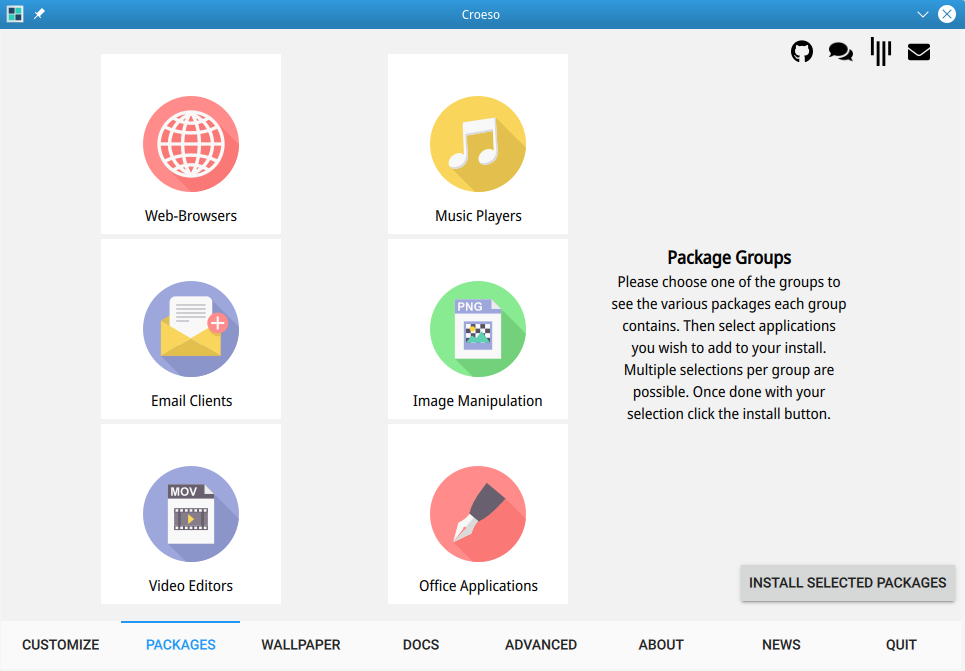Select the Office Applications pen icon

pyautogui.click(x=478, y=514)
